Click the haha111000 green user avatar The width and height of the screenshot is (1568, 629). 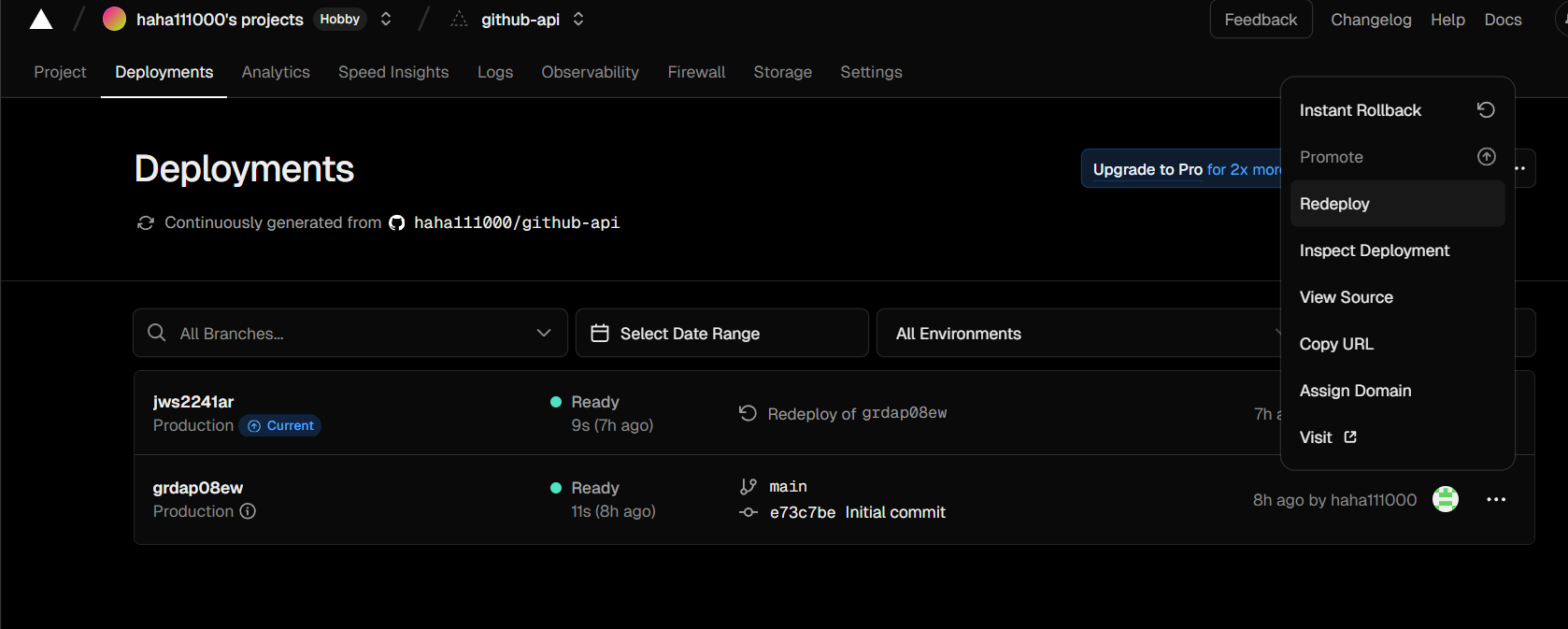(x=1445, y=500)
